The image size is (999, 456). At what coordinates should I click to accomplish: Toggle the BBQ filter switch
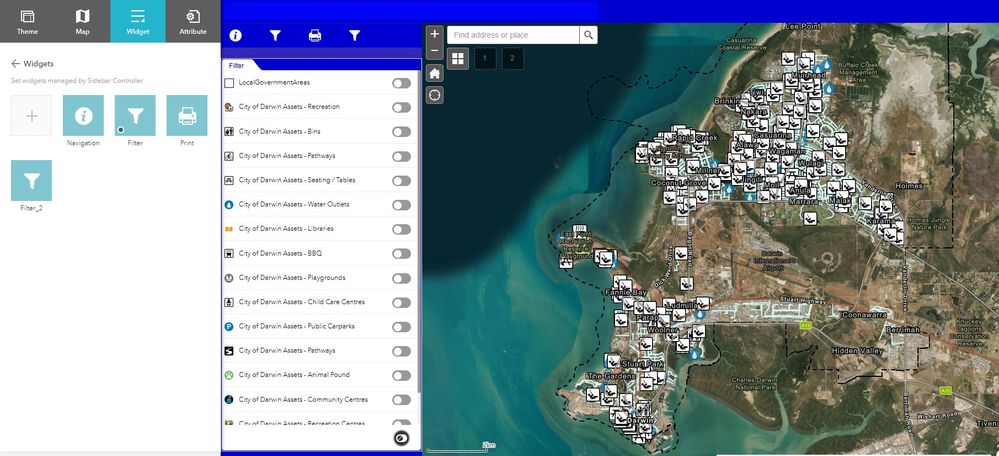(x=401, y=253)
